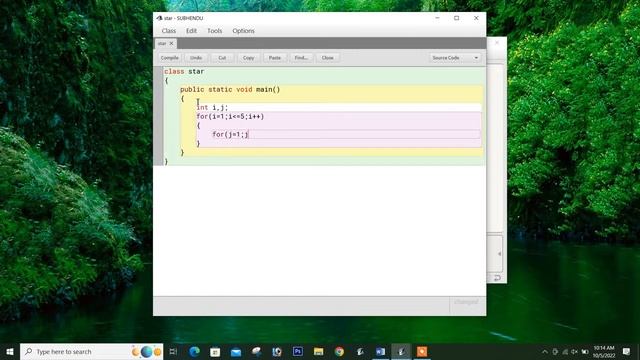This screenshot has width=640, height=360.
Task: Click the Undo button
Action: [196, 58]
